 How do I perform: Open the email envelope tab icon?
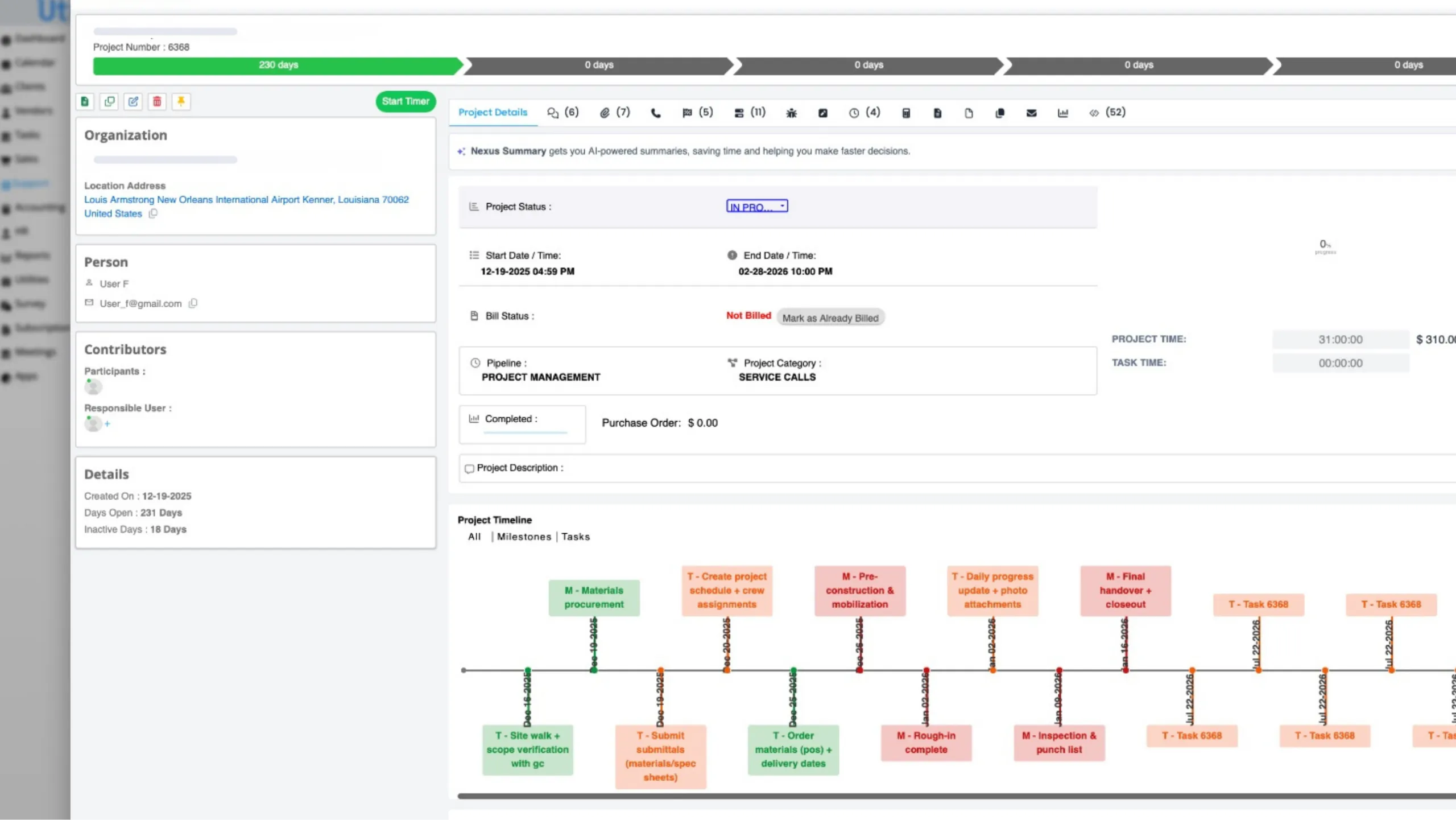(x=1031, y=113)
